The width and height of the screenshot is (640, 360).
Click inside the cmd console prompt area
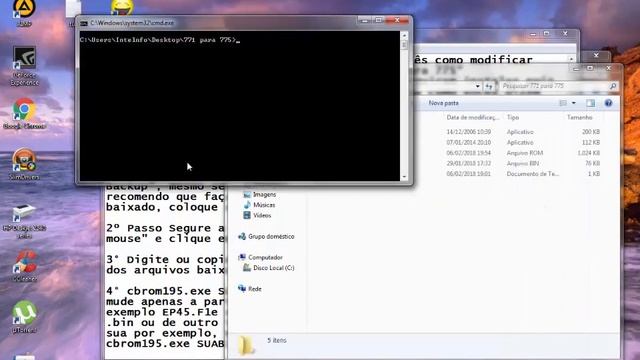(x=240, y=106)
